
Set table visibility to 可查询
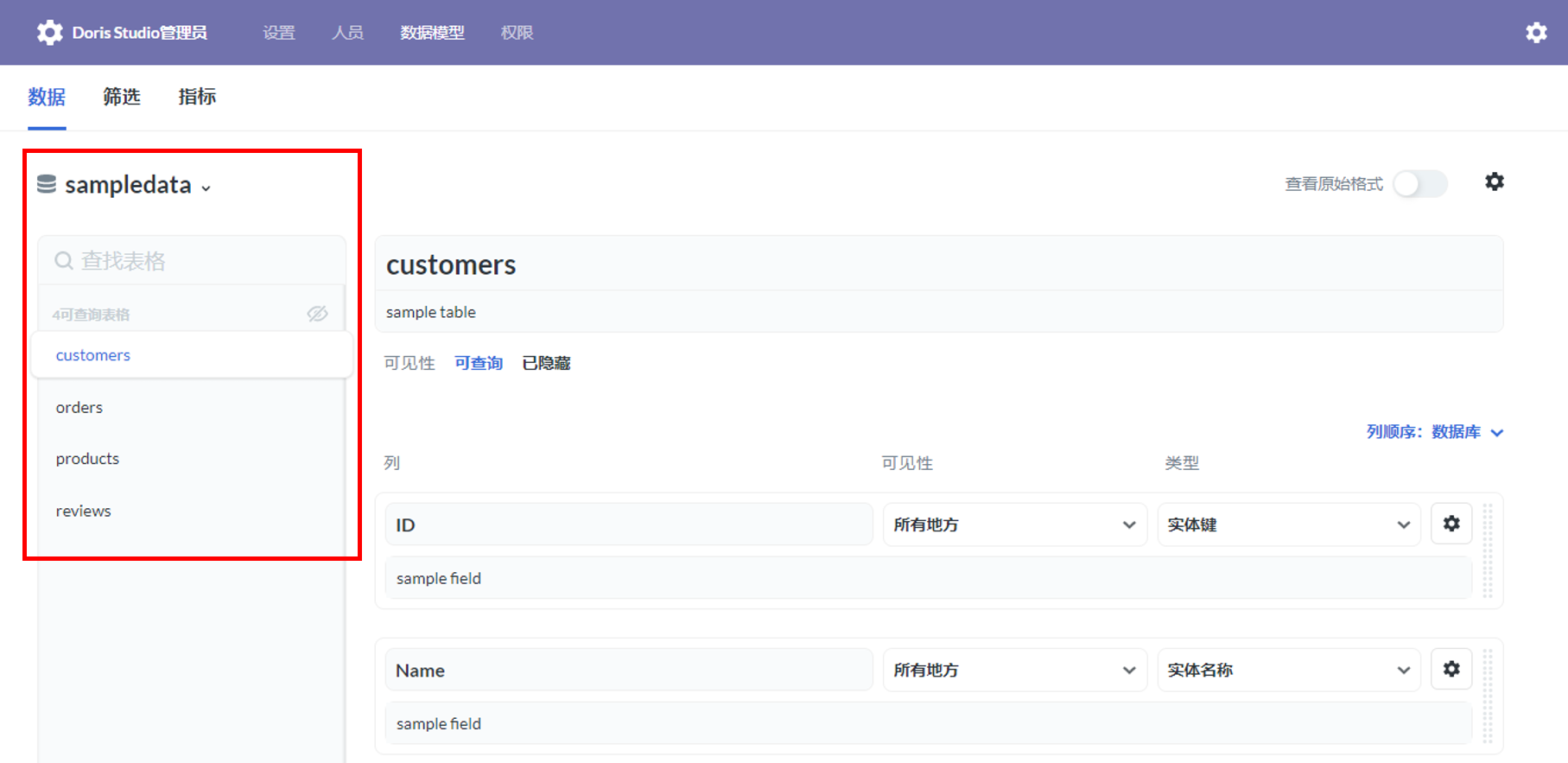[479, 363]
